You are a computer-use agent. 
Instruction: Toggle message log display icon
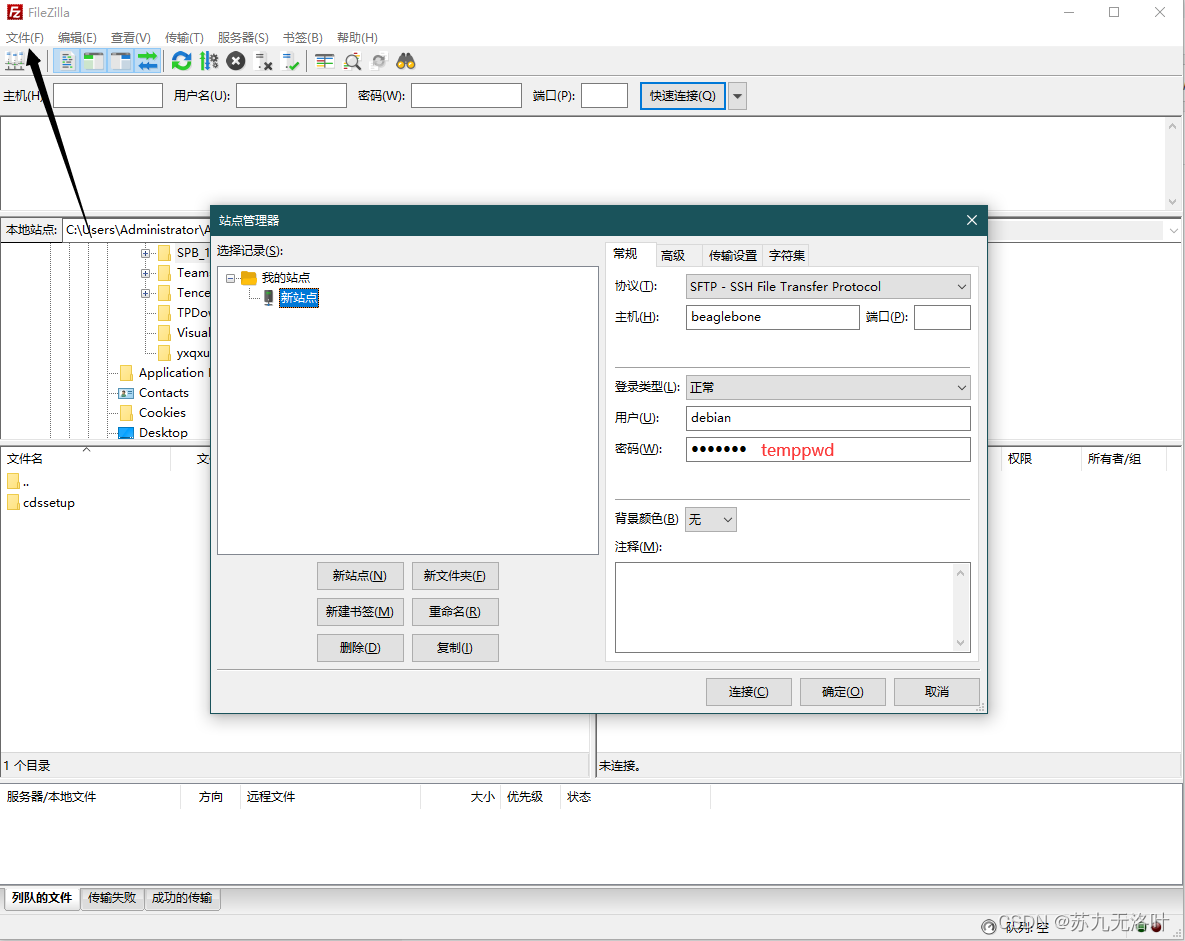pyautogui.click(x=67, y=61)
